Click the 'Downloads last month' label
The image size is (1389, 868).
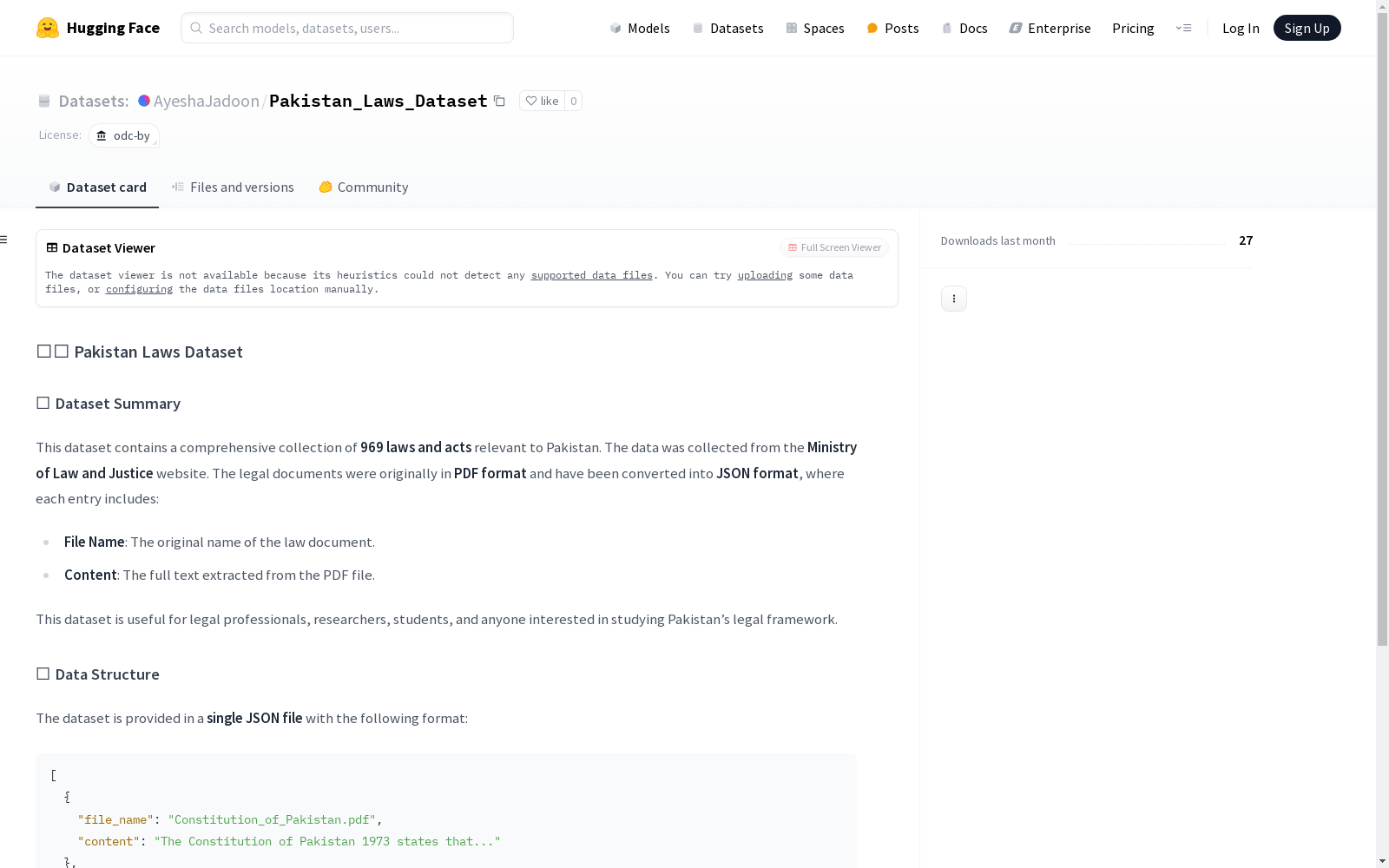(998, 240)
